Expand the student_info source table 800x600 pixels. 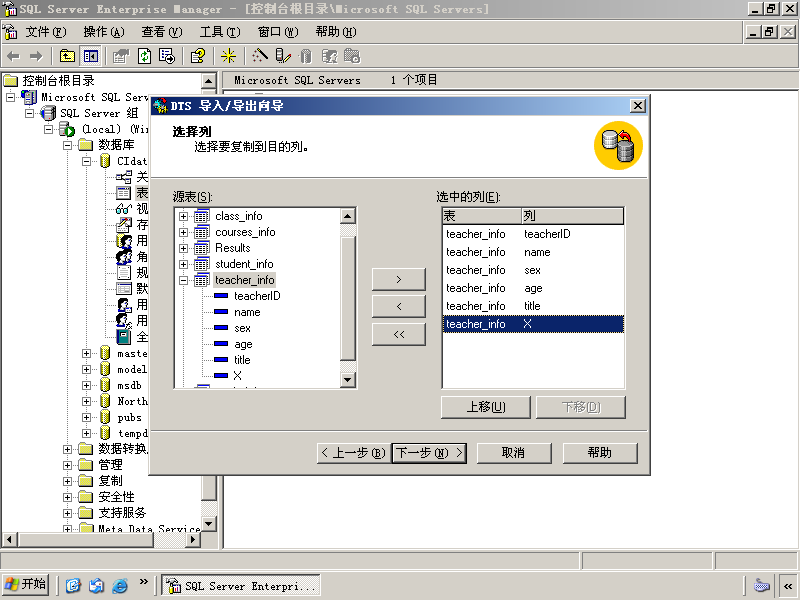click(183, 264)
